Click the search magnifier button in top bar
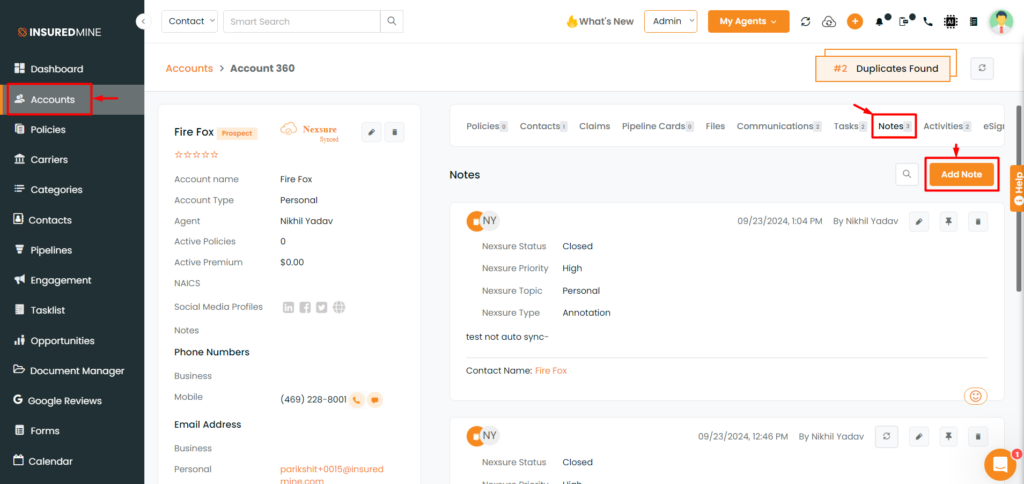 click(392, 21)
